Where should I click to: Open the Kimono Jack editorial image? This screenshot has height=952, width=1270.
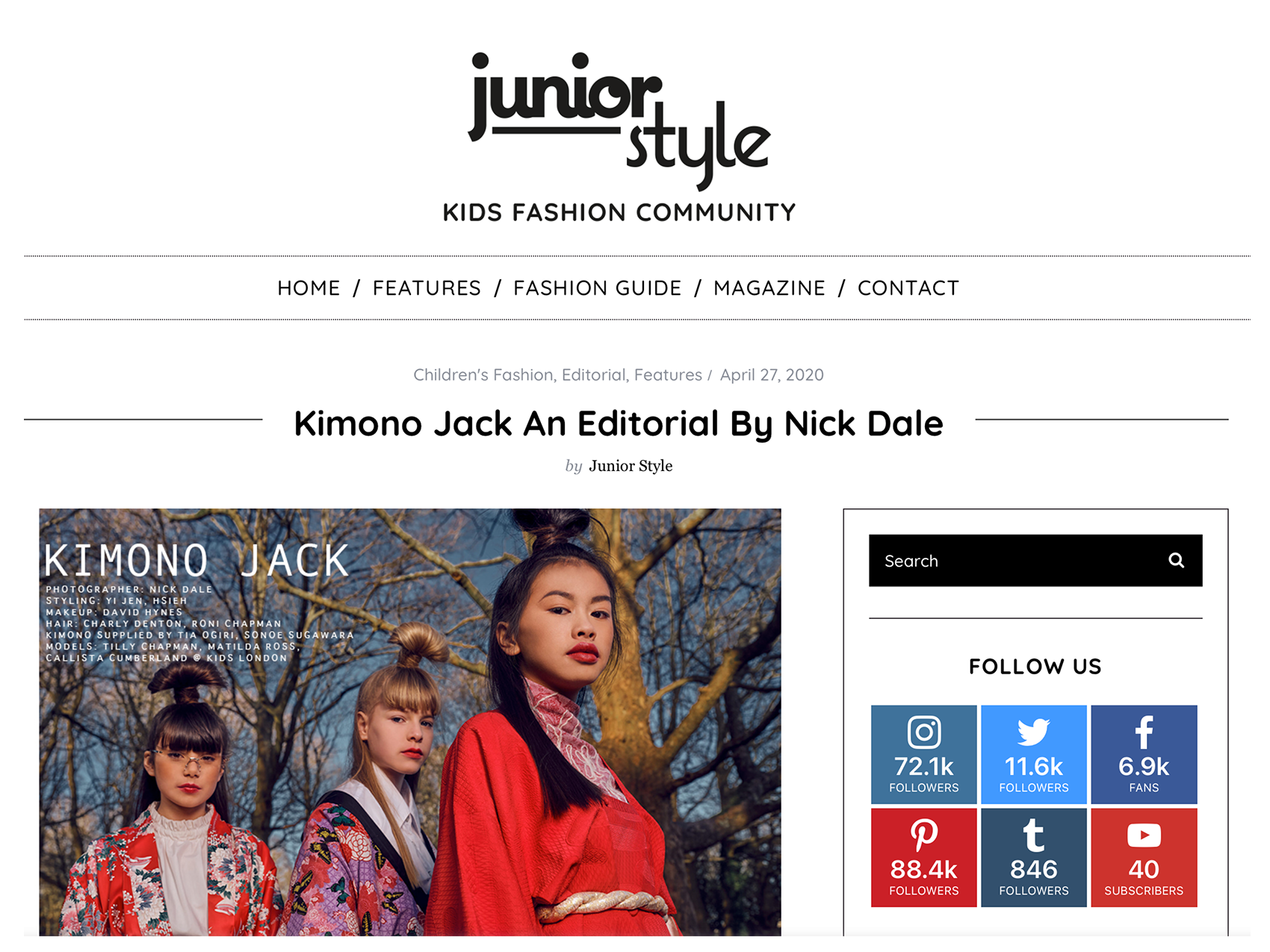coord(410,722)
